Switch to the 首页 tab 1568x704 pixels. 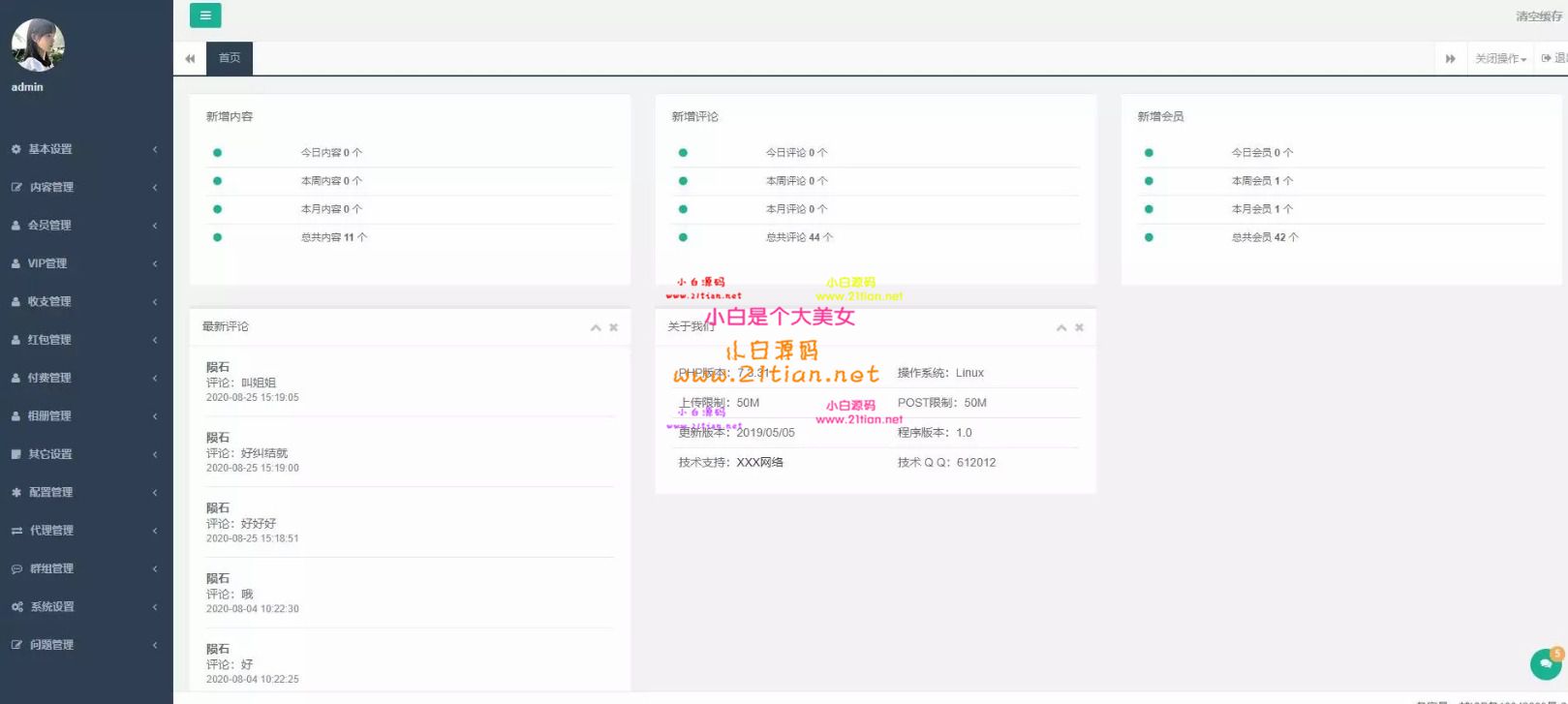pos(230,58)
